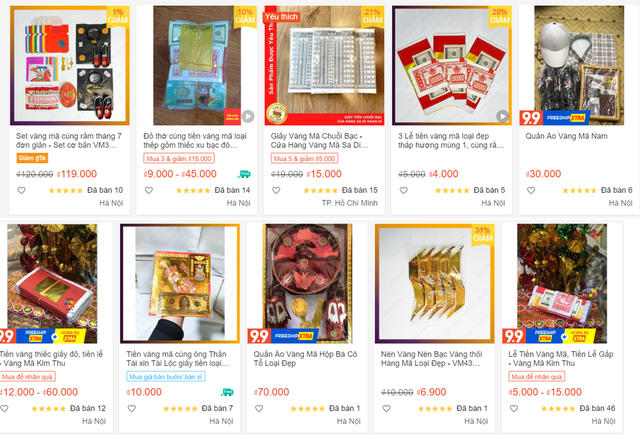The height and width of the screenshot is (444, 640).
Task: Favorite the Giấy Vàng Mã Chuỗi Bạc item
Action: (276, 190)
